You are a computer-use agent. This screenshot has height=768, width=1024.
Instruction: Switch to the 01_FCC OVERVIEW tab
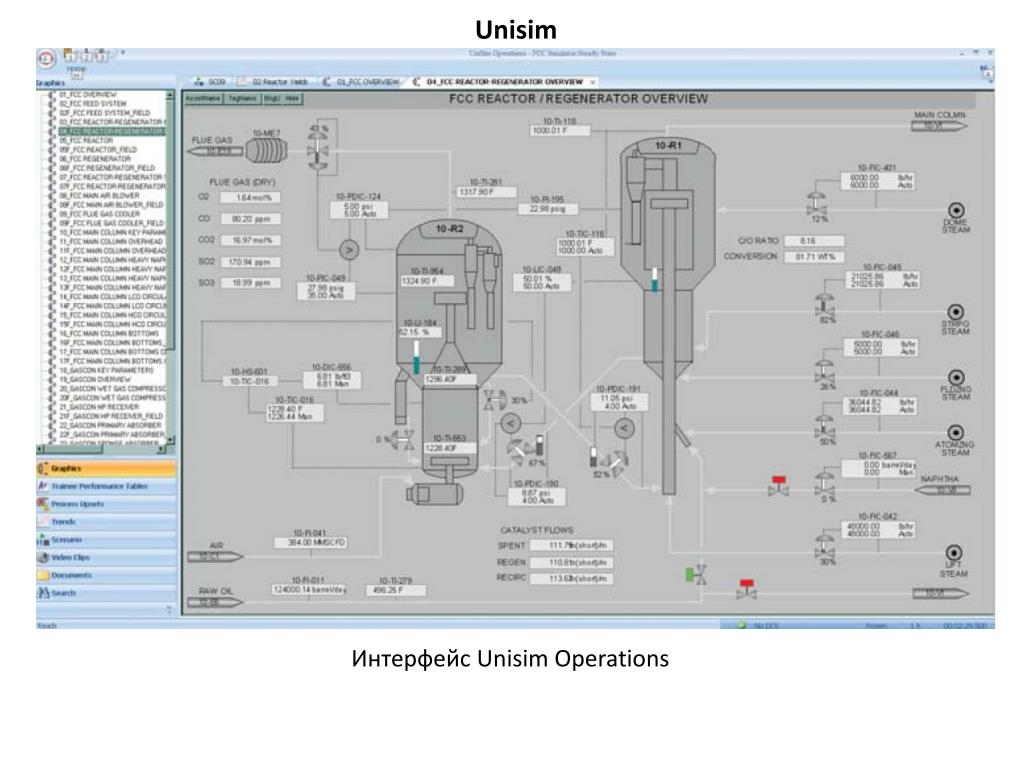361,82
